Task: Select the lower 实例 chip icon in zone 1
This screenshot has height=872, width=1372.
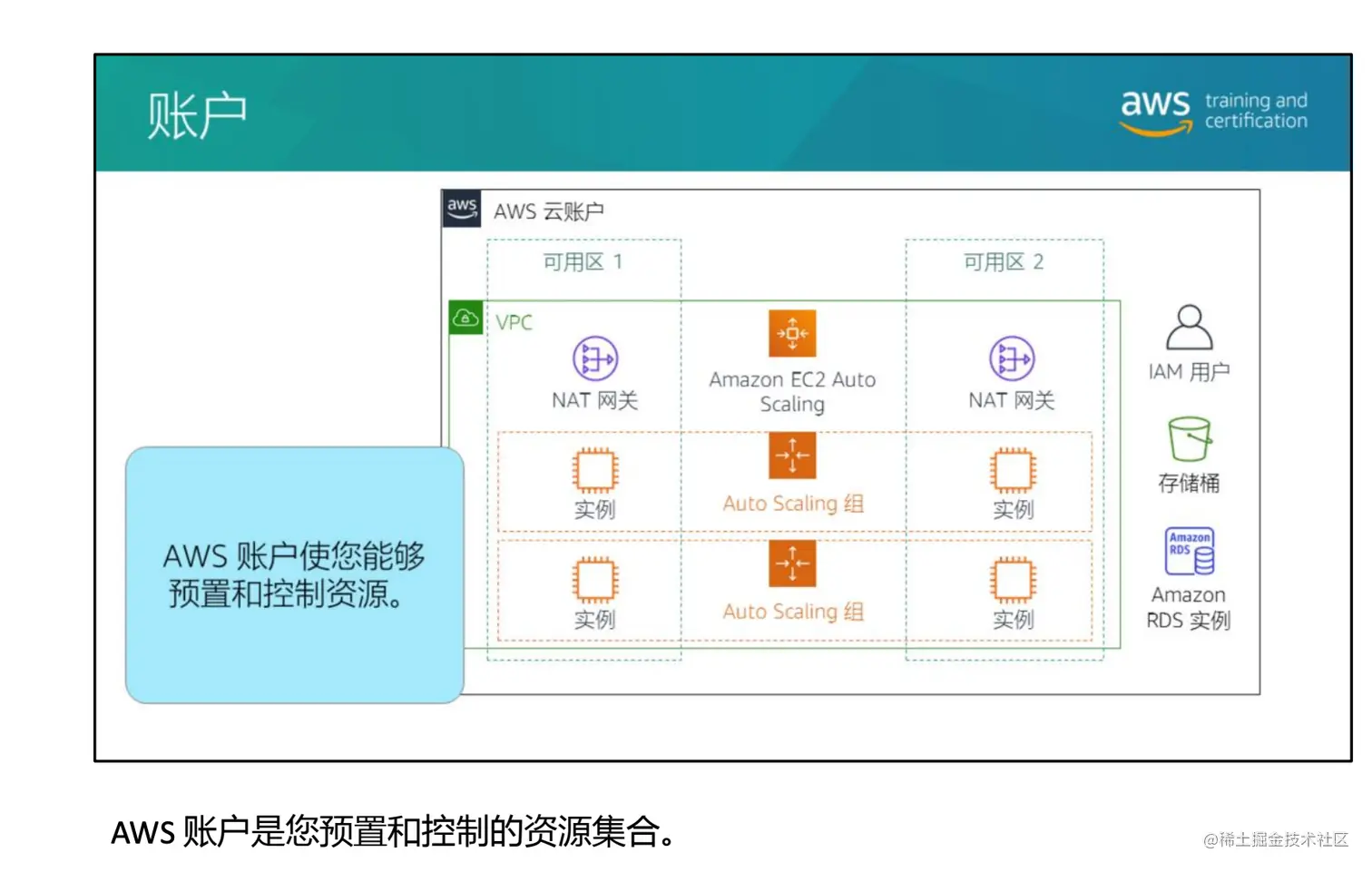Action: (x=595, y=581)
